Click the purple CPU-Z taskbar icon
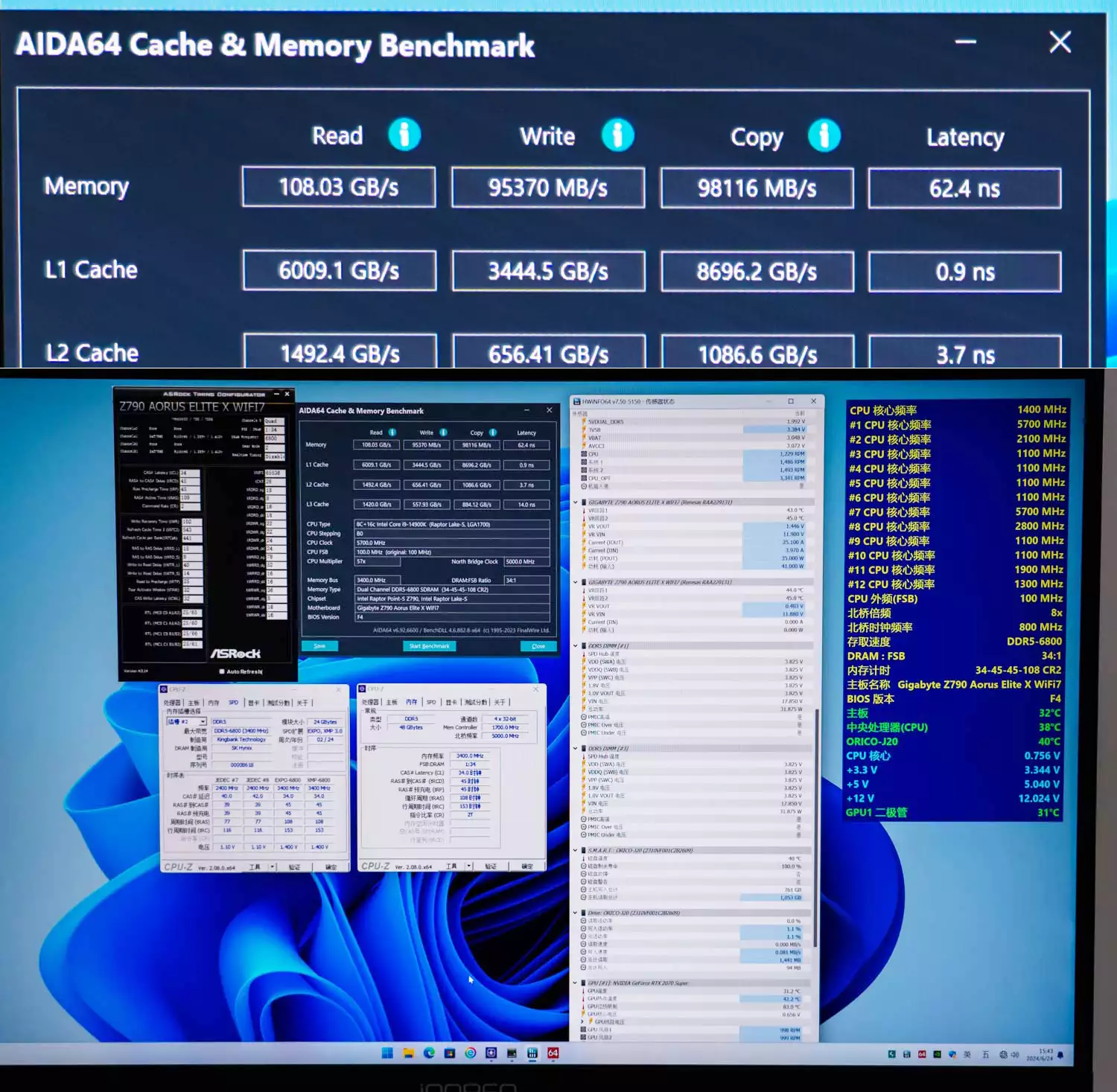This screenshot has width=1117, height=1092. click(491, 1053)
